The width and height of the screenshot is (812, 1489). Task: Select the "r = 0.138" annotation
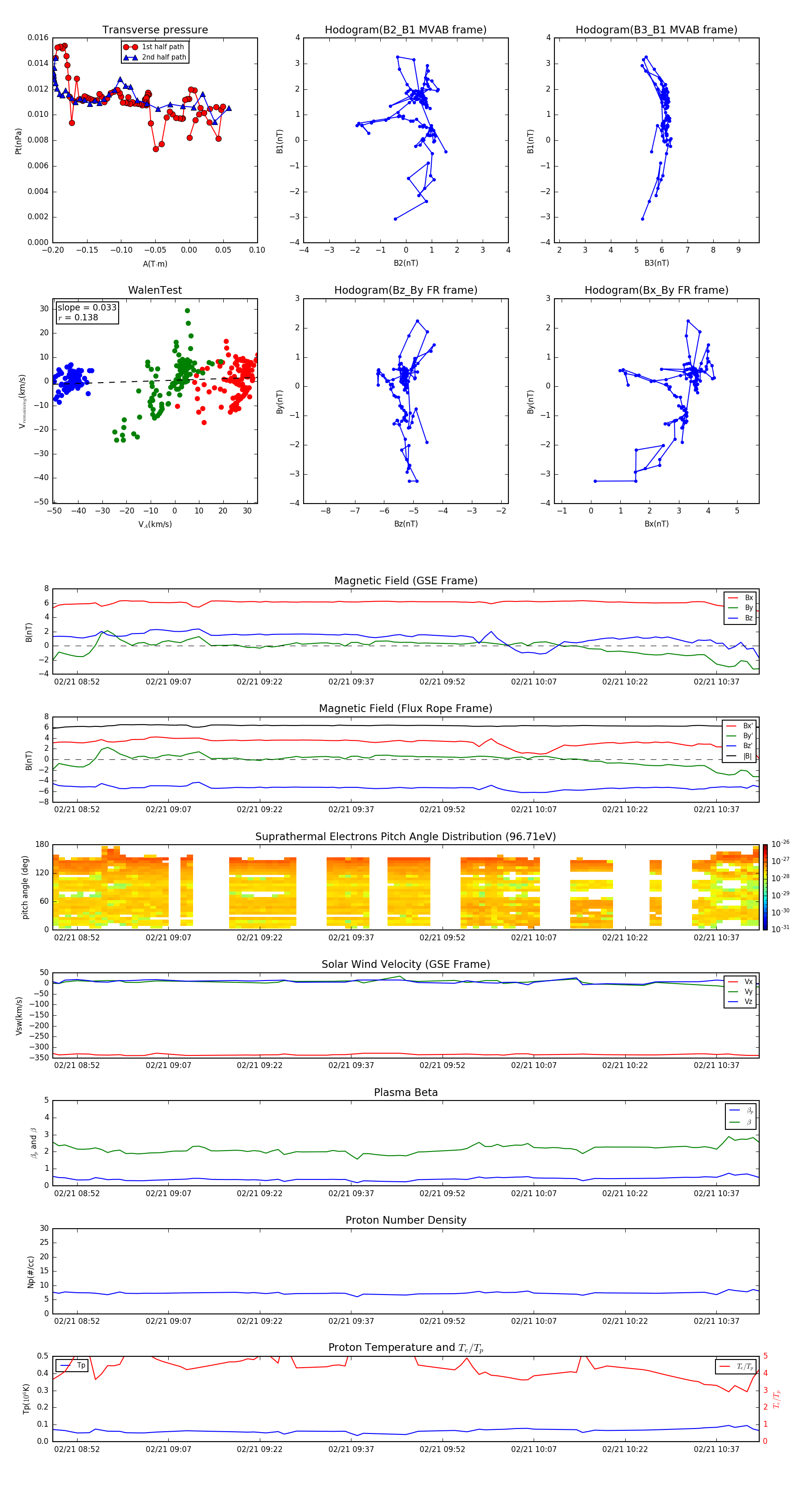pos(78,317)
